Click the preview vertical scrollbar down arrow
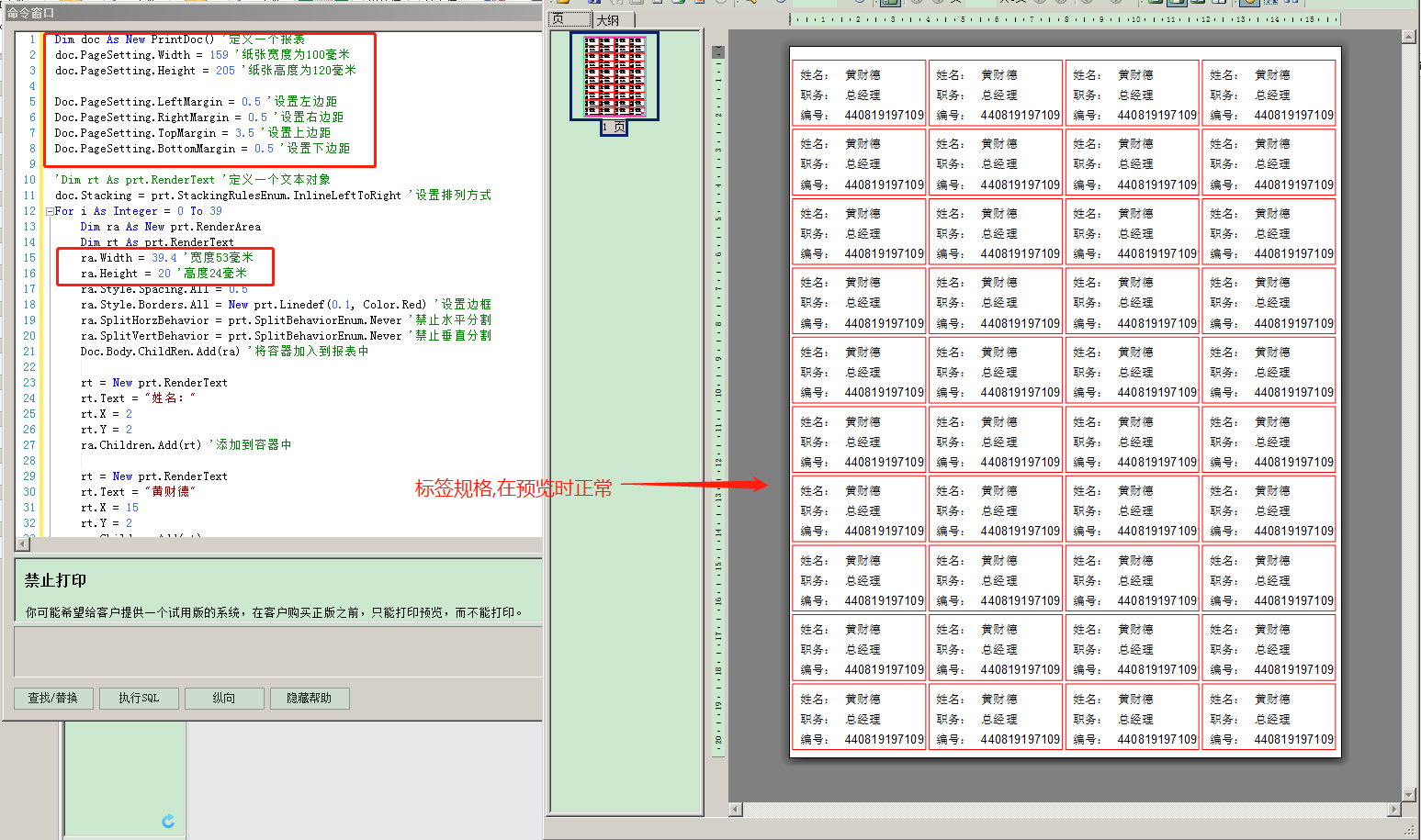The image size is (1421, 840). tap(1408, 795)
